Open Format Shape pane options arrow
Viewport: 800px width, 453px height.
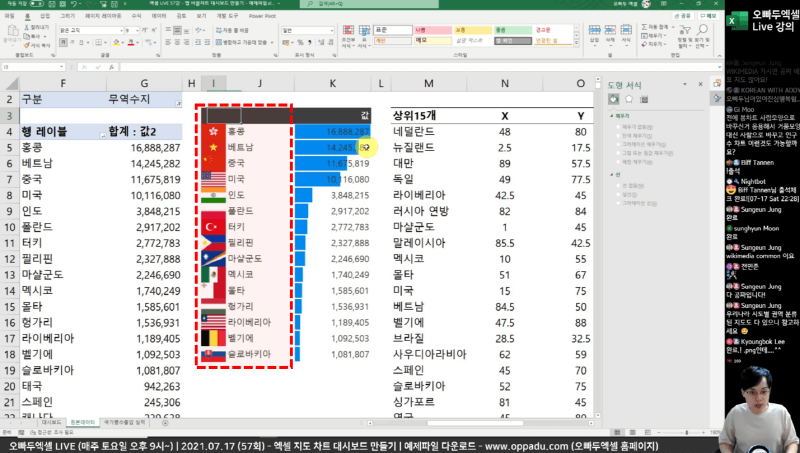pyautogui.click(x=685, y=84)
